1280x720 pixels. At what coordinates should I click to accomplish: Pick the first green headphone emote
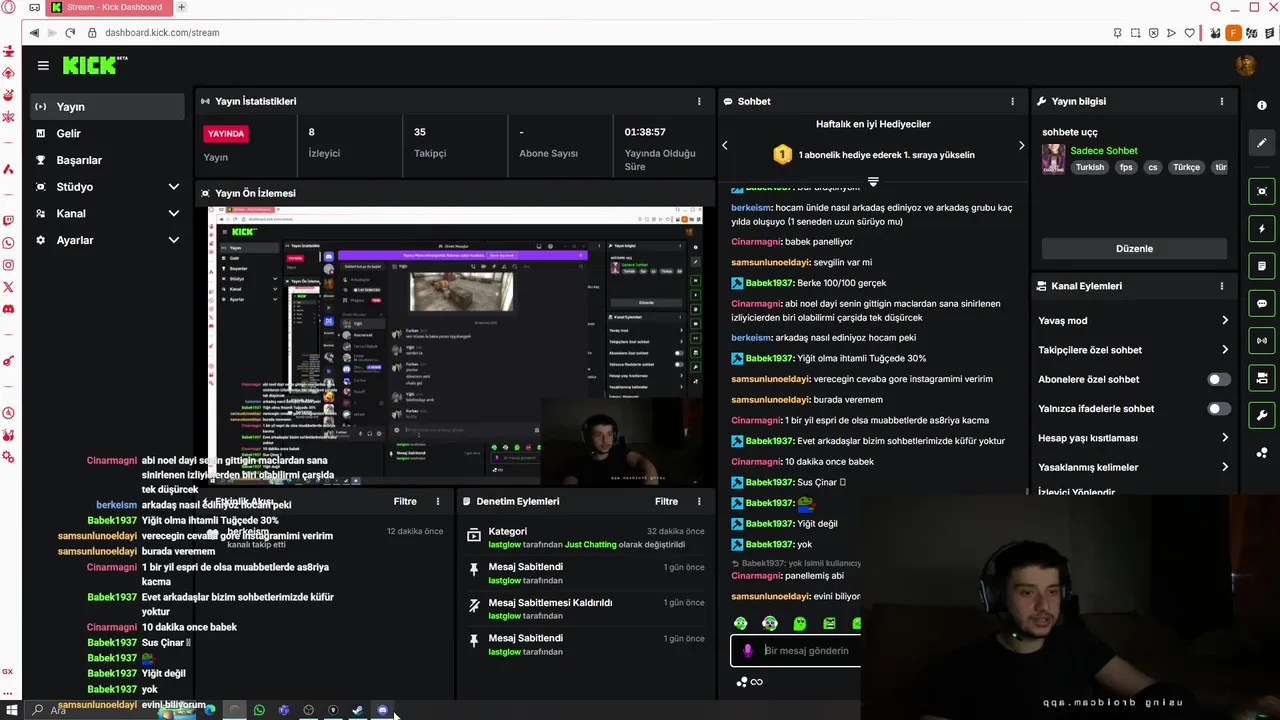point(740,623)
